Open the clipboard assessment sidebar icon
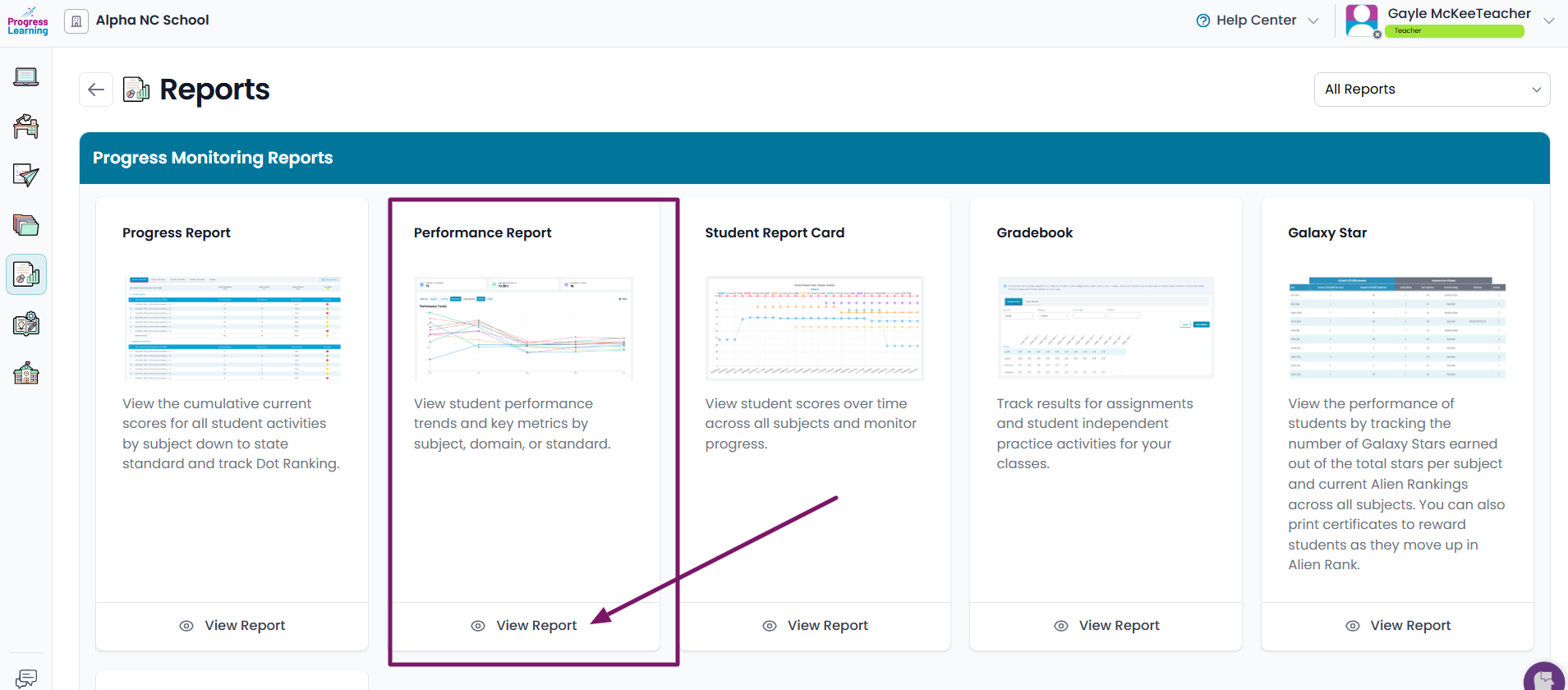1568x690 pixels. point(26,324)
